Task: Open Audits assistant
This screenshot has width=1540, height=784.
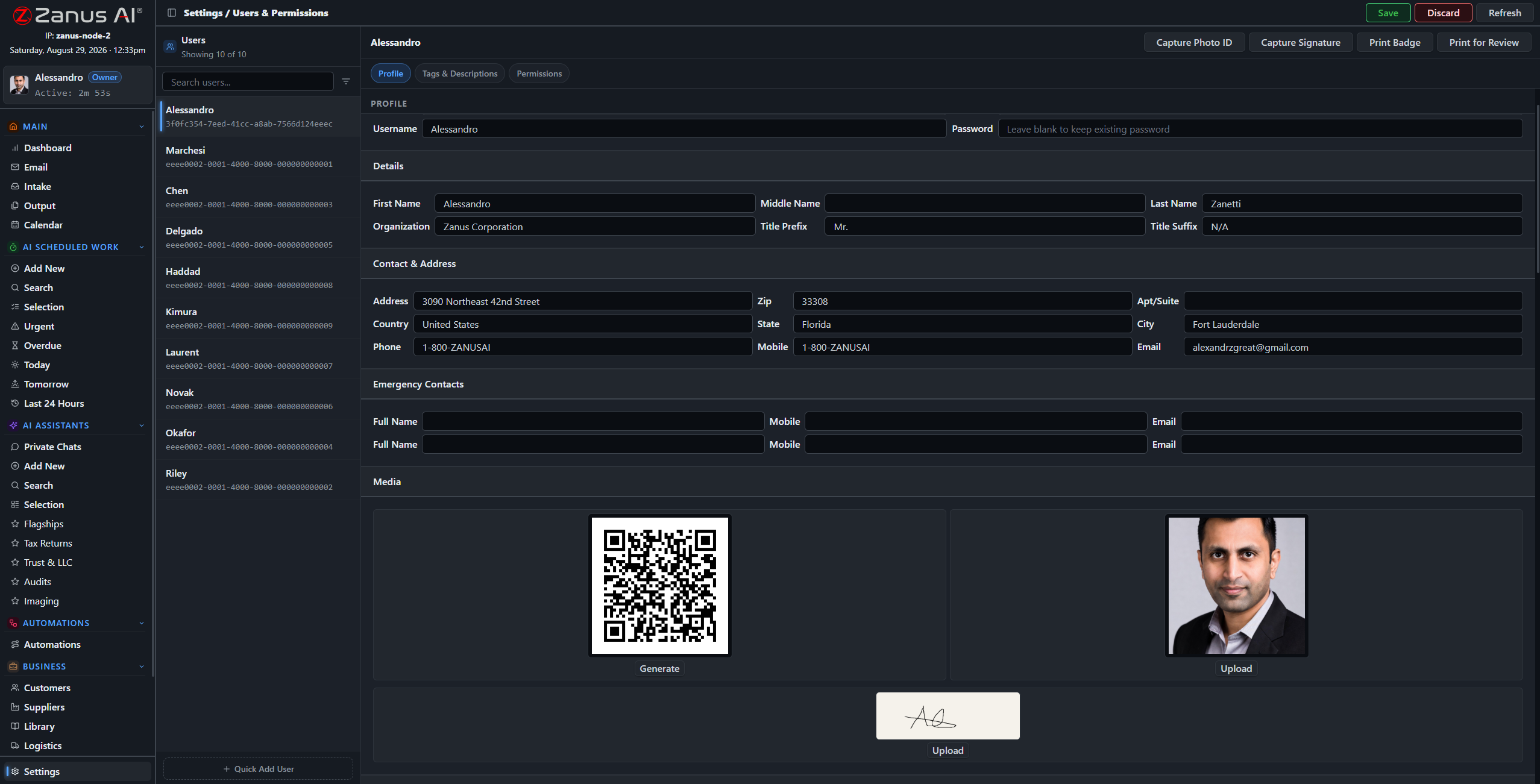Action: coord(37,582)
